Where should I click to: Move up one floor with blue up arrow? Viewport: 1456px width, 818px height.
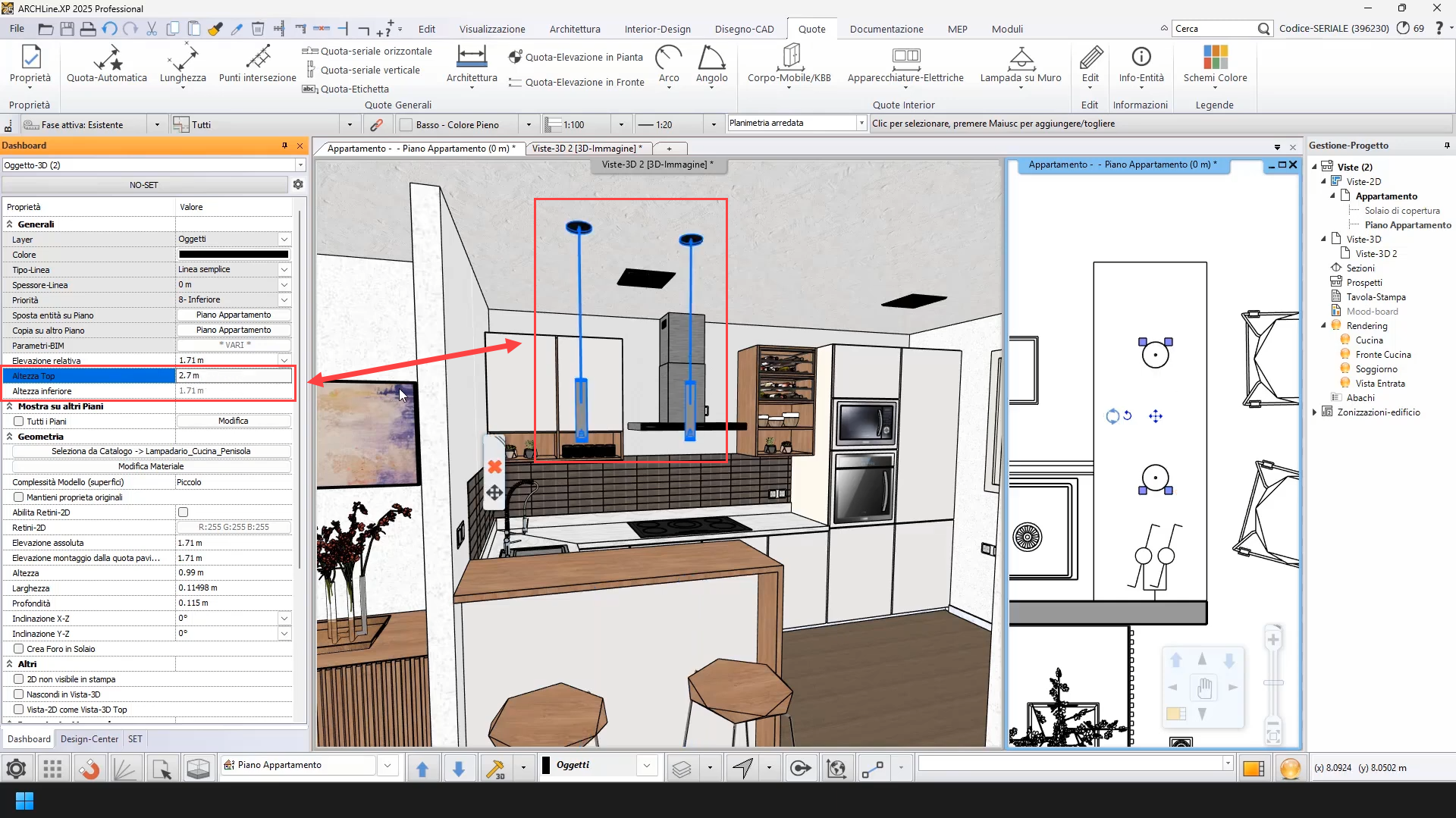pos(422,769)
